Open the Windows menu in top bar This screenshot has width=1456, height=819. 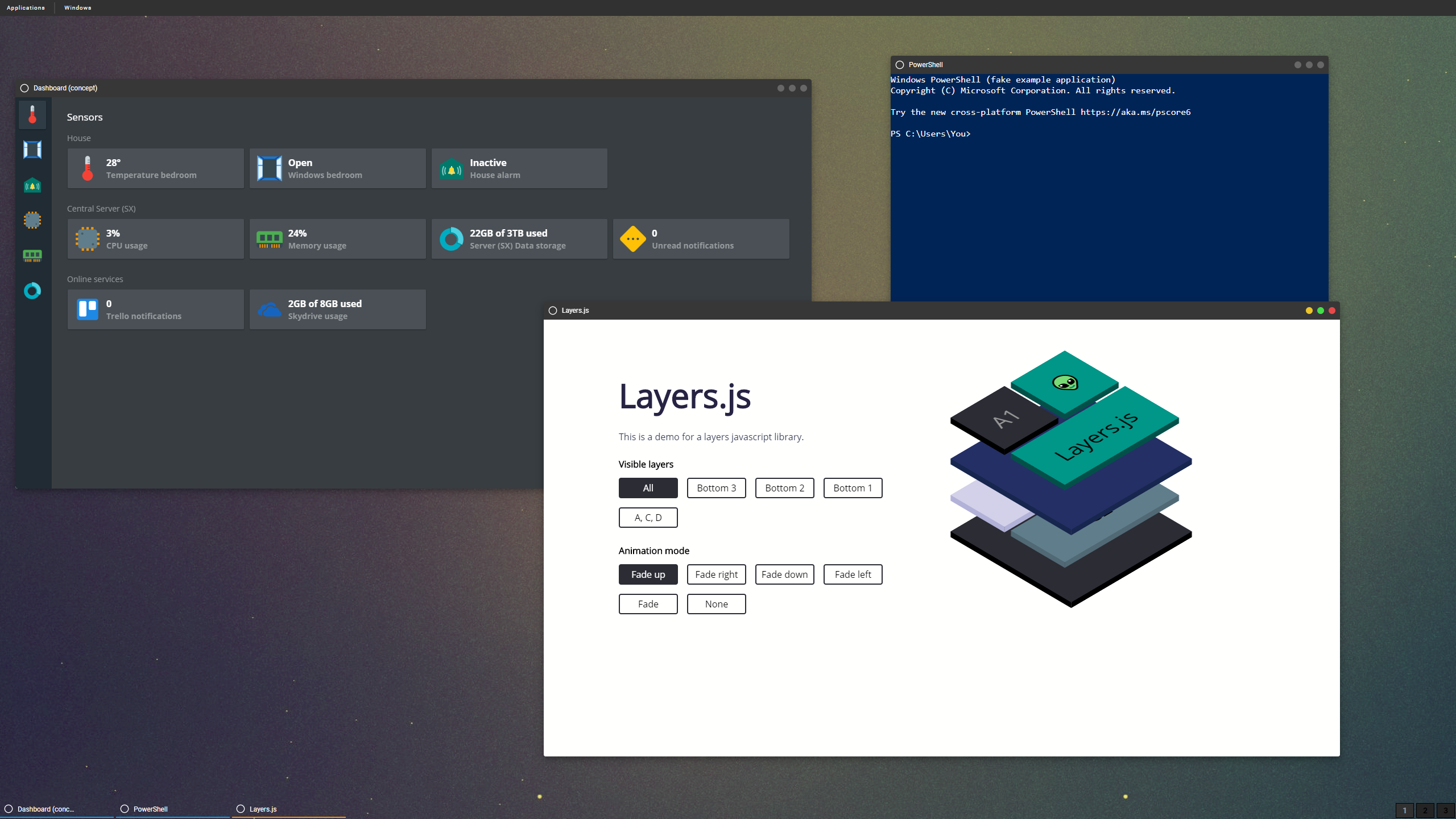77,7
